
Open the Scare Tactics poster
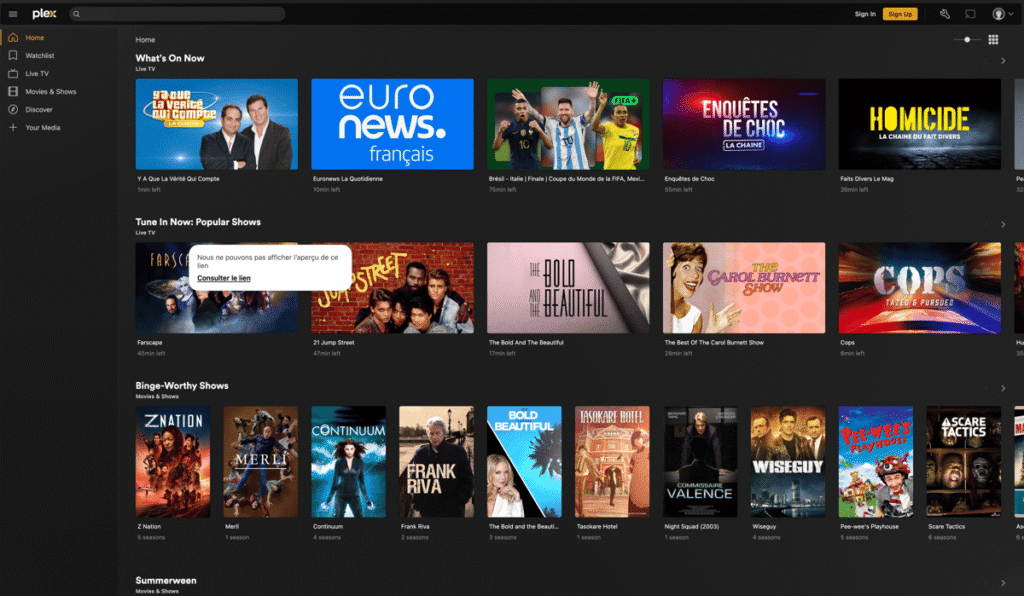[x=963, y=462]
